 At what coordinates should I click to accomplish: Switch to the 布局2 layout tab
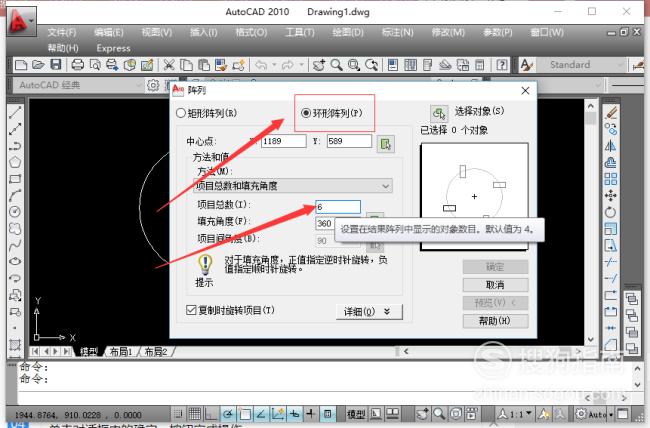click(156, 352)
